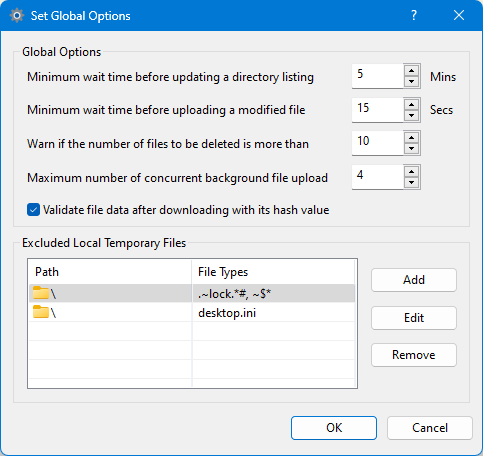Open the help question mark button
The image size is (483, 456).
[x=414, y=15]
